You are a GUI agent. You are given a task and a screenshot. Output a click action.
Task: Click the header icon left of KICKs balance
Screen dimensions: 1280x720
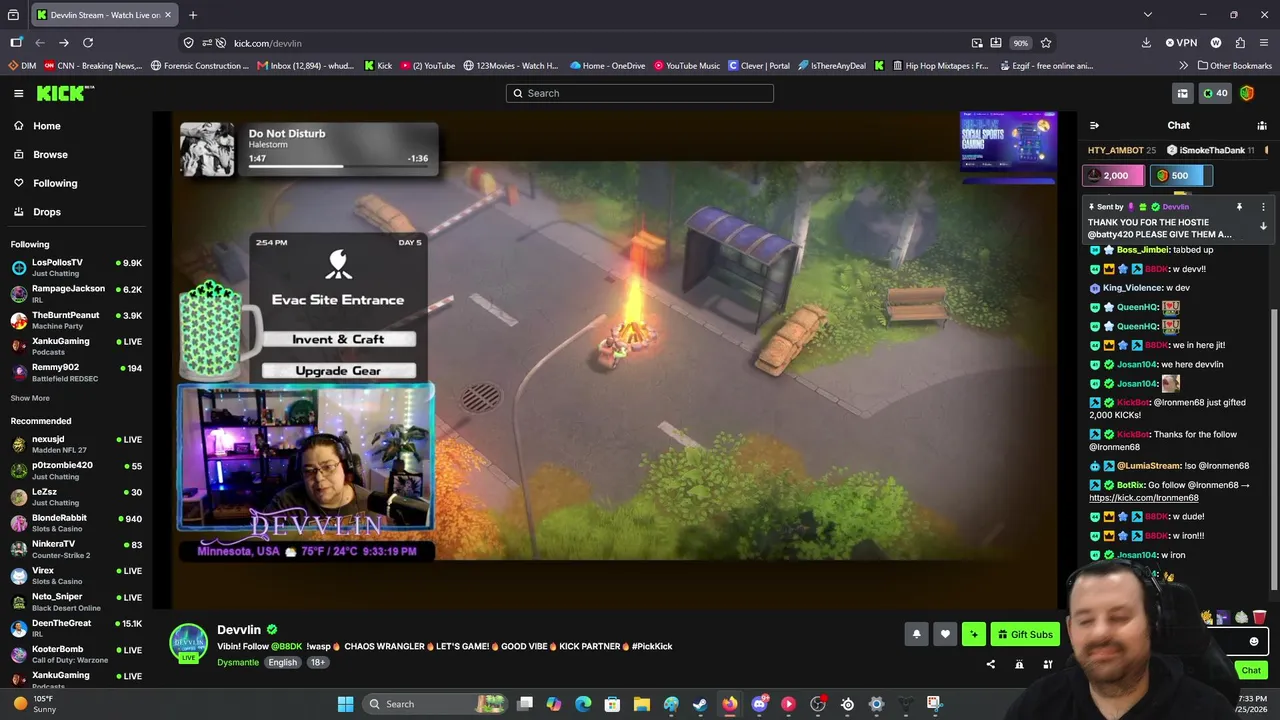coord(1183,93)
